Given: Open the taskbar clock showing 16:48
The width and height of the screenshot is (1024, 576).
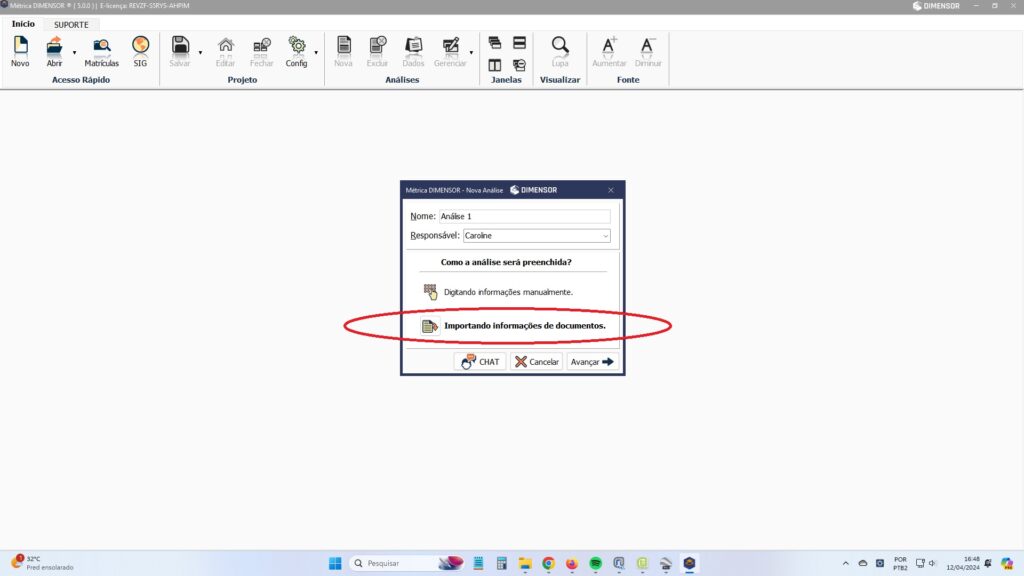Looking at the screenshot, I should click(963, 564).
